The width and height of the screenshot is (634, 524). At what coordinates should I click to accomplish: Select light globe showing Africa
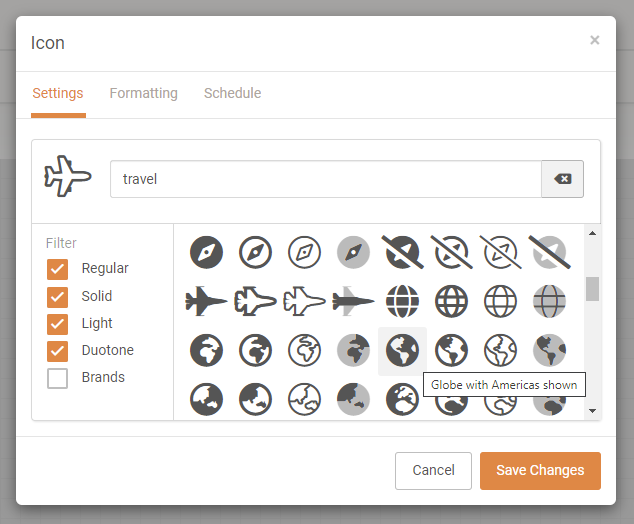304,350
